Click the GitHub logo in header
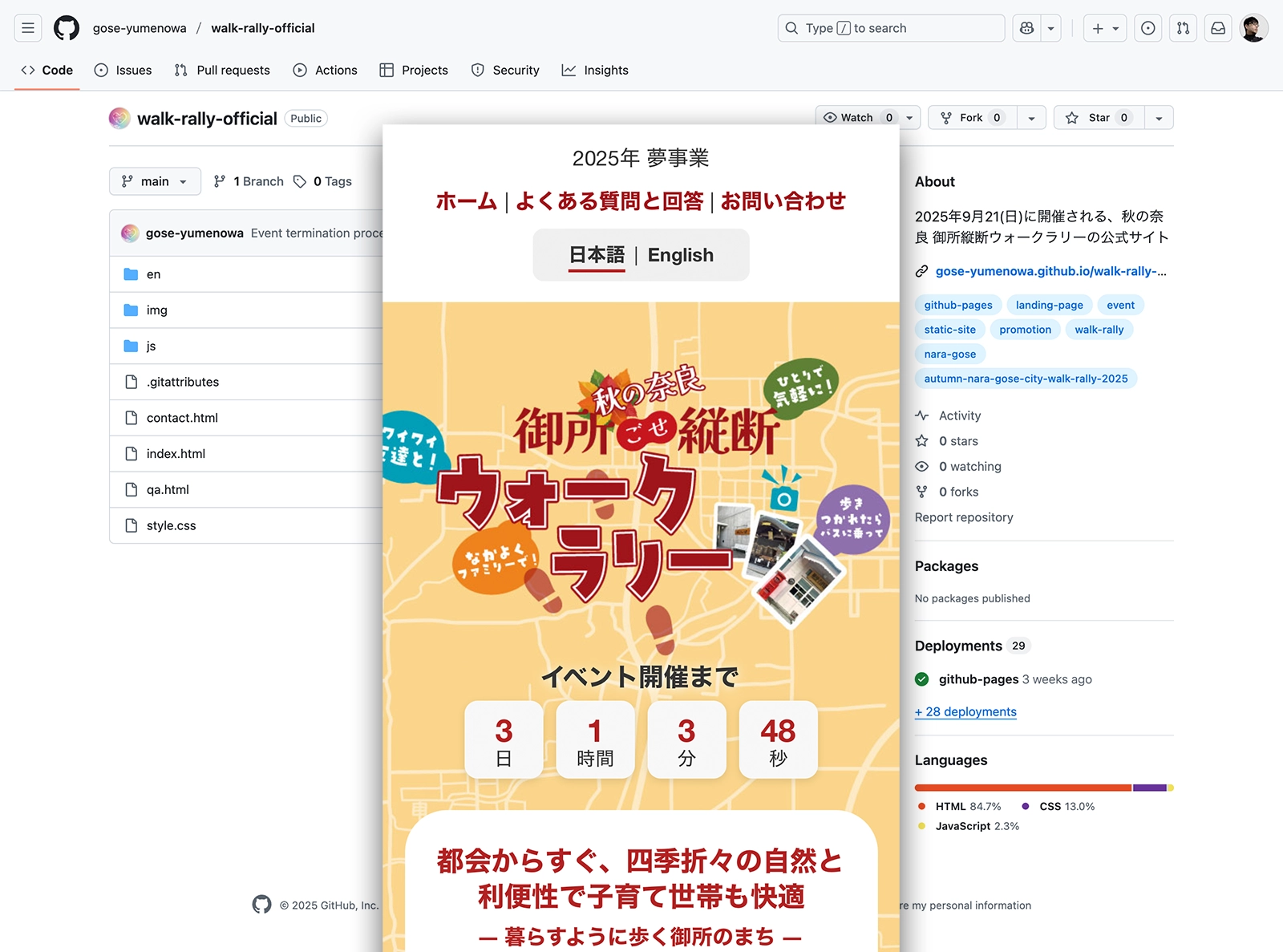This screenshot has width=1283, height=952. (67, 28)
